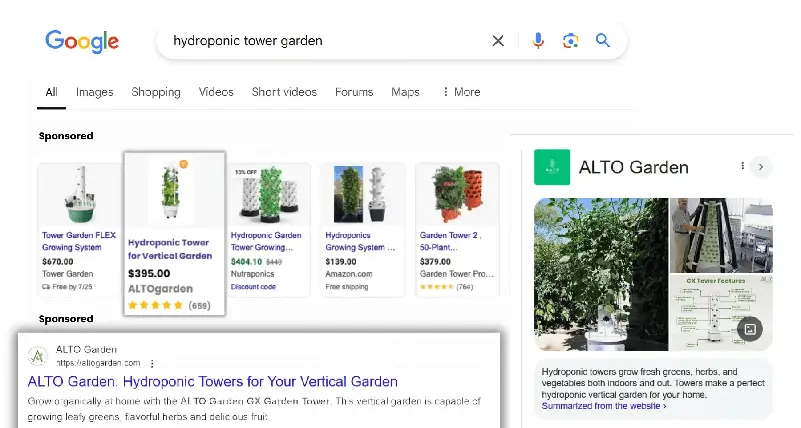Open the three-dot menu beside ALTO Garden panel title

pyautogui.click(x=742, y=166)
